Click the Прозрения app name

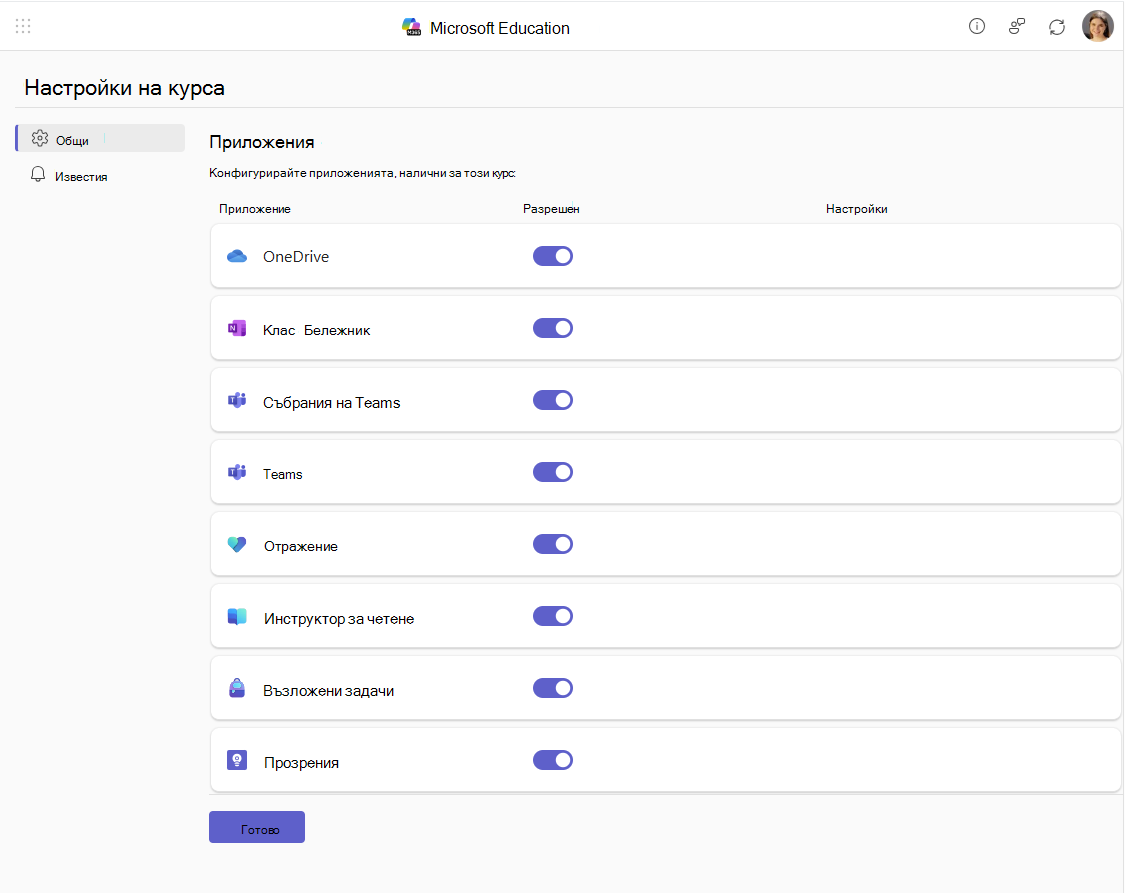(x=301, y=763)
